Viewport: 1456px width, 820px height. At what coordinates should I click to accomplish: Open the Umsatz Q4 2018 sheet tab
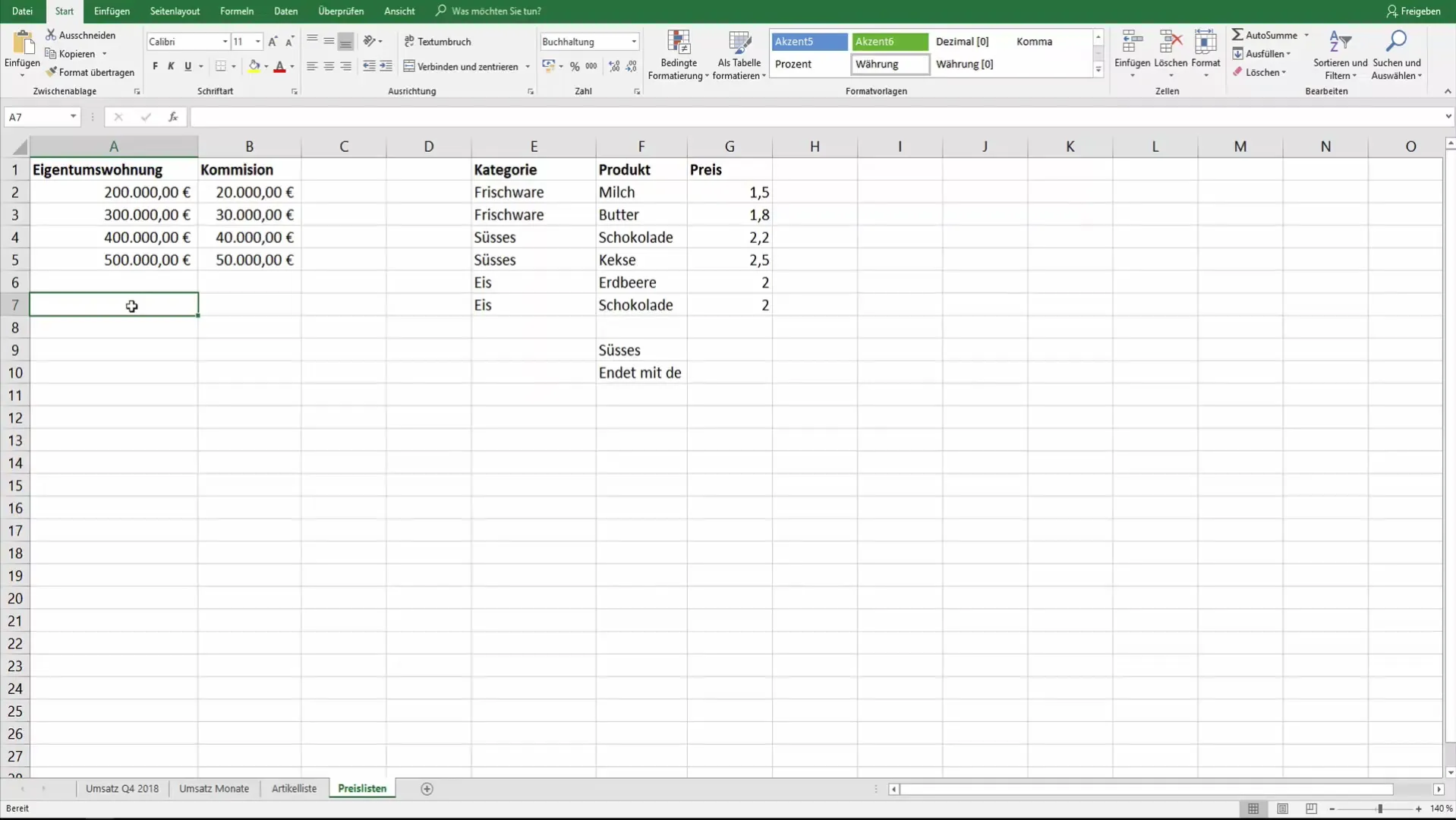coord(122,789)
